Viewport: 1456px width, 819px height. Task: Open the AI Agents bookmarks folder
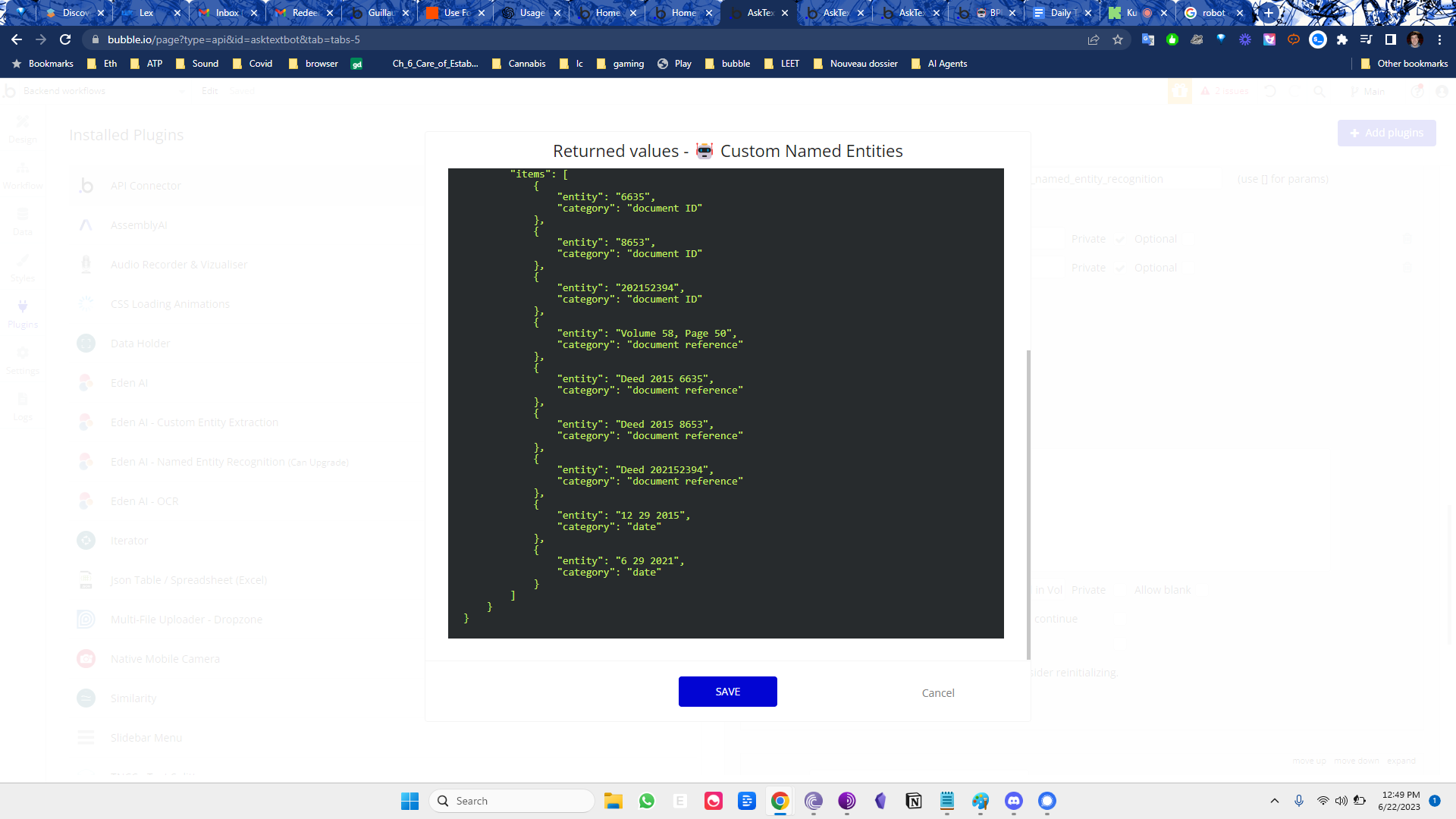(939, 64)
